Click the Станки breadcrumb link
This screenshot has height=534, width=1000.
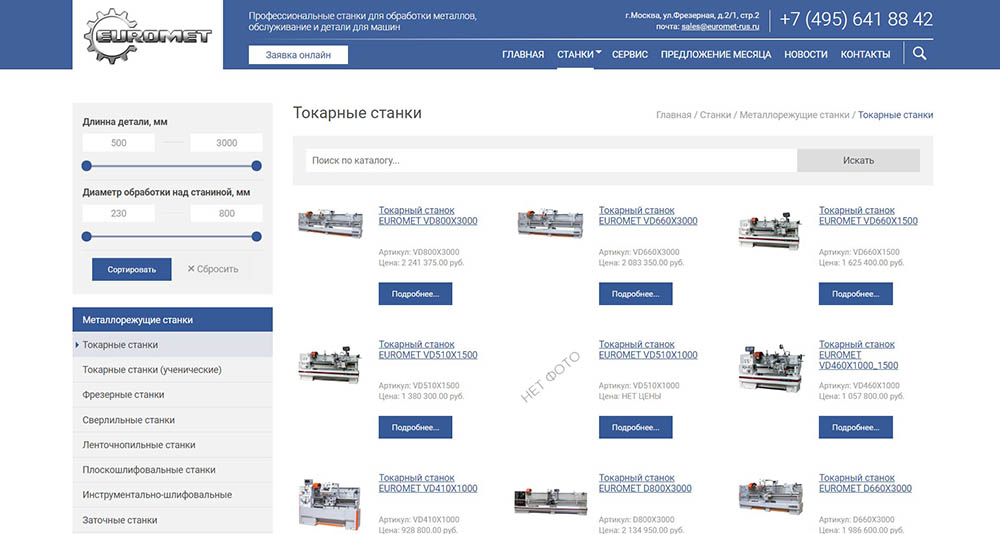[x=715, y=115]
